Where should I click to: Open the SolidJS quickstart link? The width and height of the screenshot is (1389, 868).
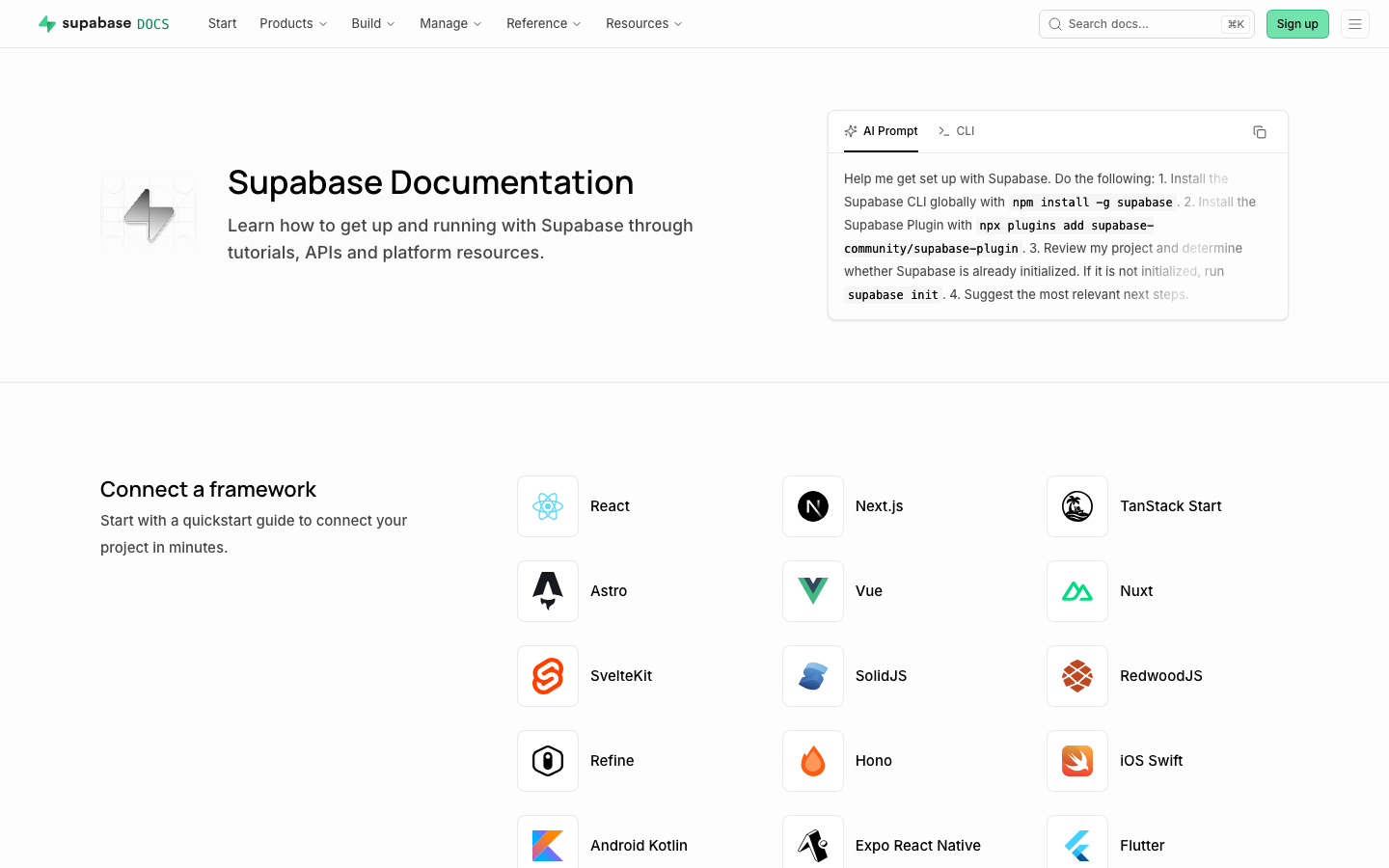[x=882, y=676]
